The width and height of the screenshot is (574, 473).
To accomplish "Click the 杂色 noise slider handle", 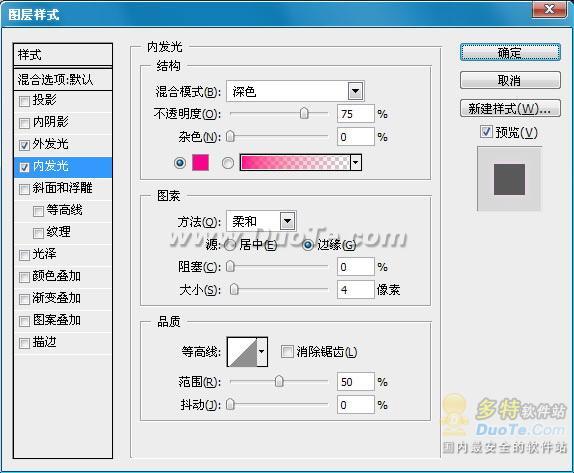I will click(x=230, y=137).
